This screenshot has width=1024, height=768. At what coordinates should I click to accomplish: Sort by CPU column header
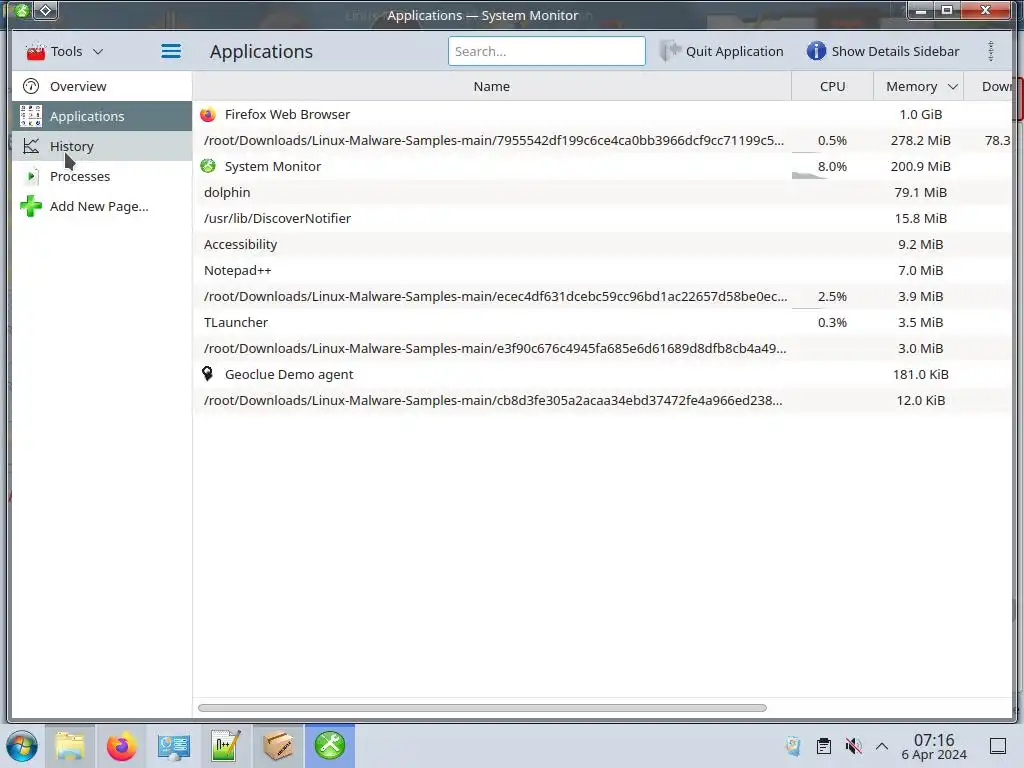coord(832,86)
